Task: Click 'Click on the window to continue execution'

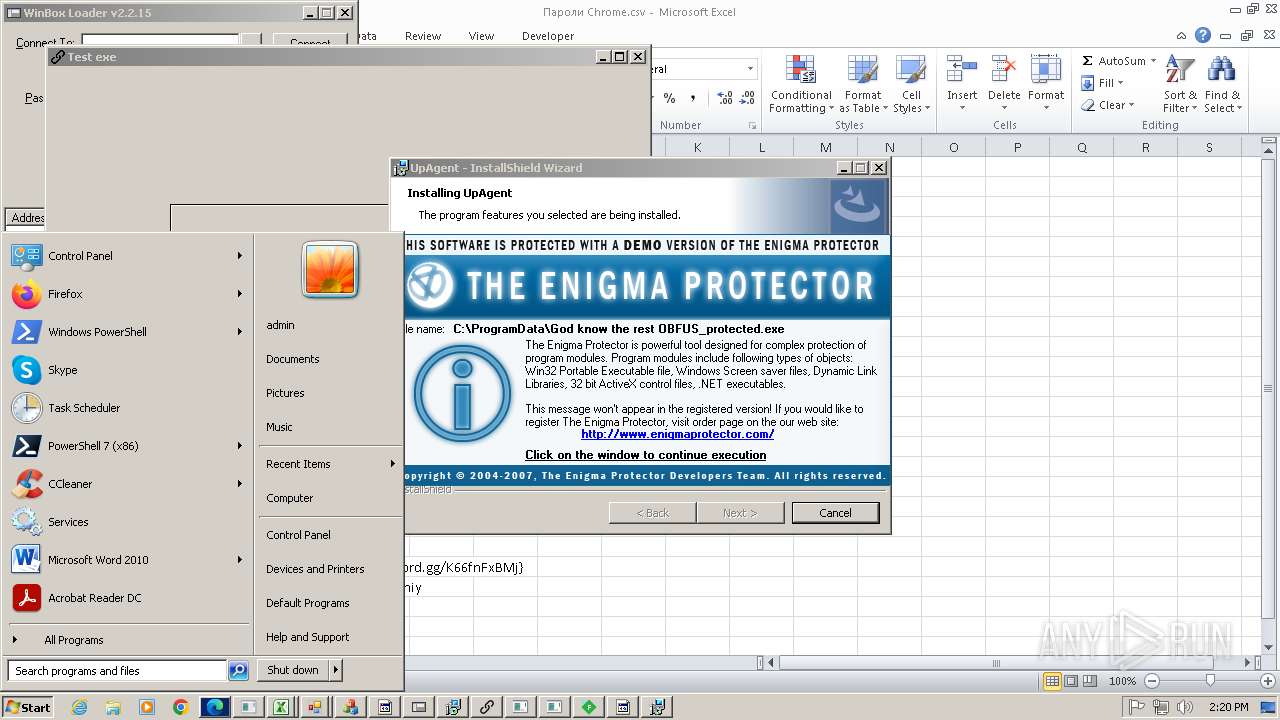Action: (x=646, y=455)
